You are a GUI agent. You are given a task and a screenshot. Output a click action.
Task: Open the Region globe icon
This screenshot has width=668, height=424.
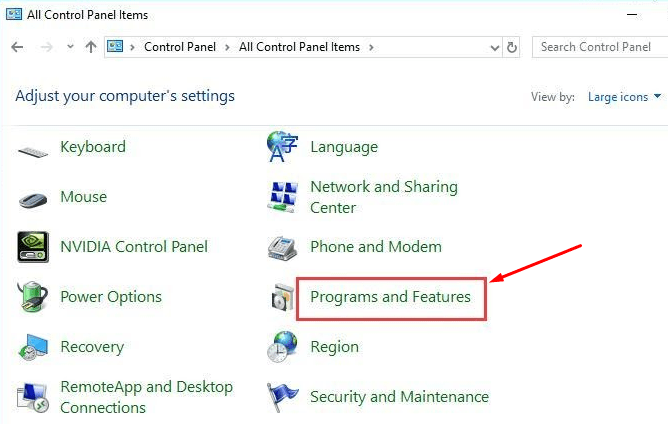coord(283,347)
